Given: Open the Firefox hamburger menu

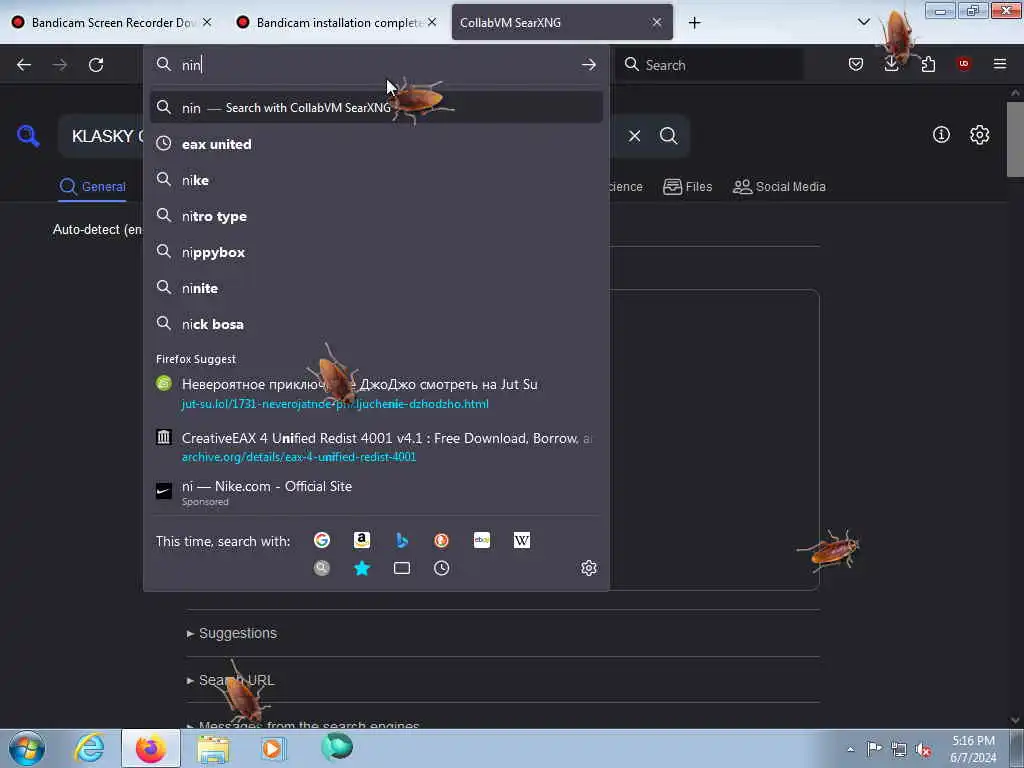Looking at the screenshot, I should click(1000, 64).
